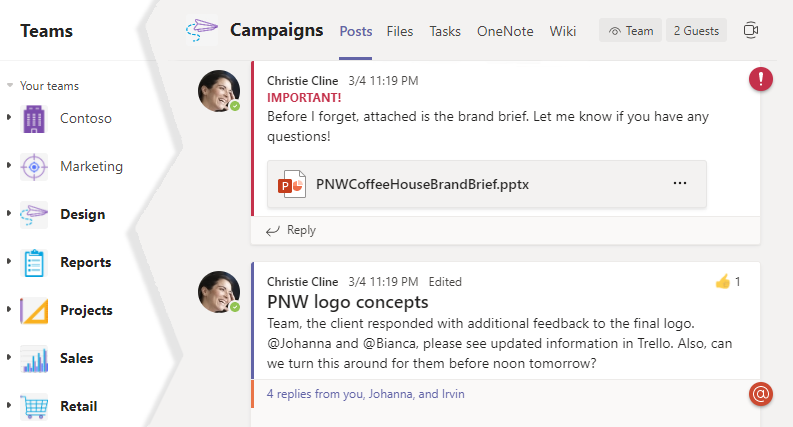Expand the Design team channels
Image resolution: width=793 pixels, height=427 pixels.
coord(9,214)
